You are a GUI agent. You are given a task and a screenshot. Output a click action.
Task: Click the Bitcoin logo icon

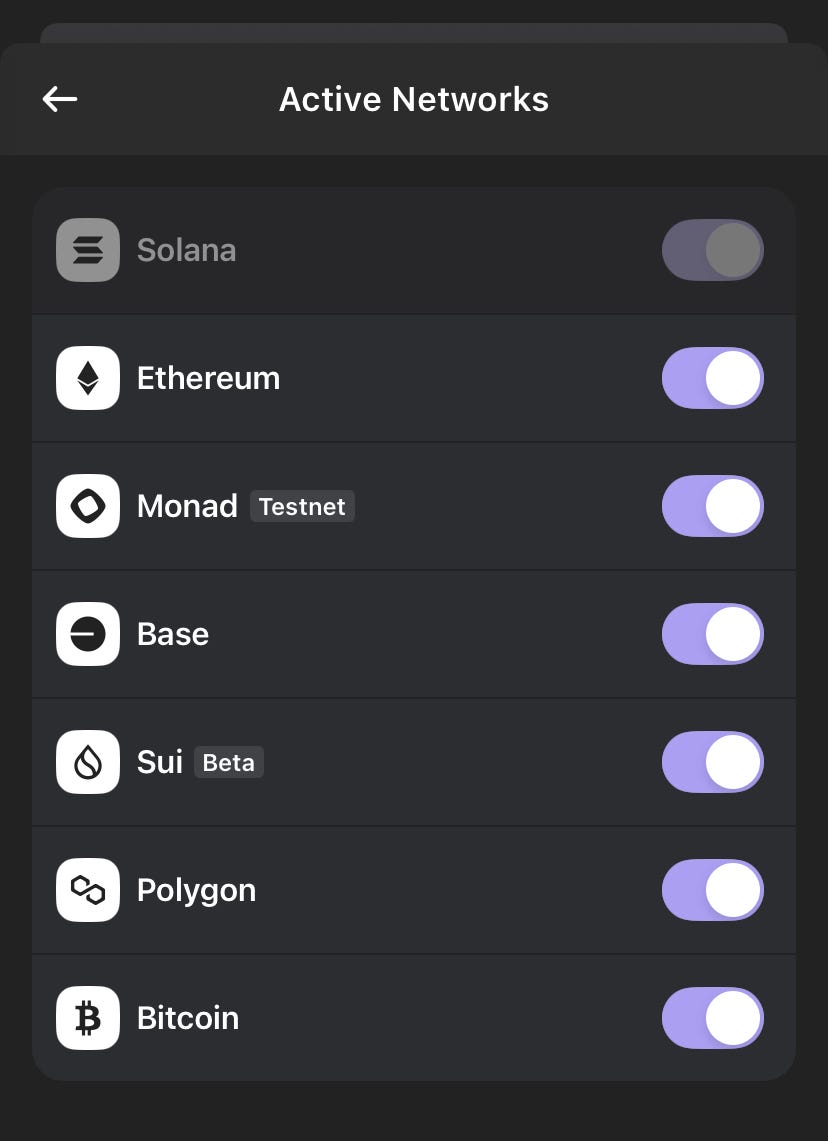point(88,1018)
